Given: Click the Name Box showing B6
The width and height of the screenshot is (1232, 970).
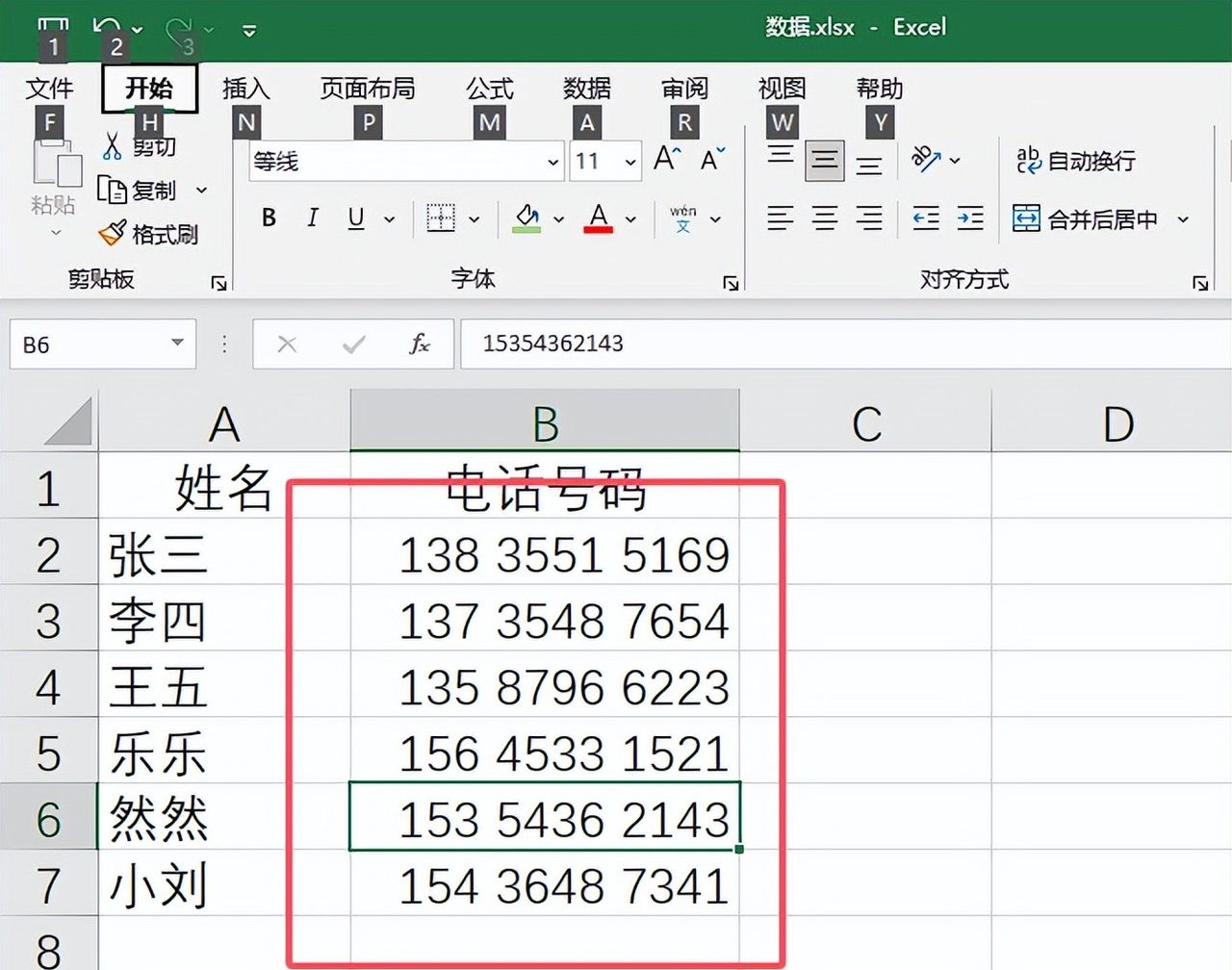Looking at the screenshot, I should pos(87,345).
